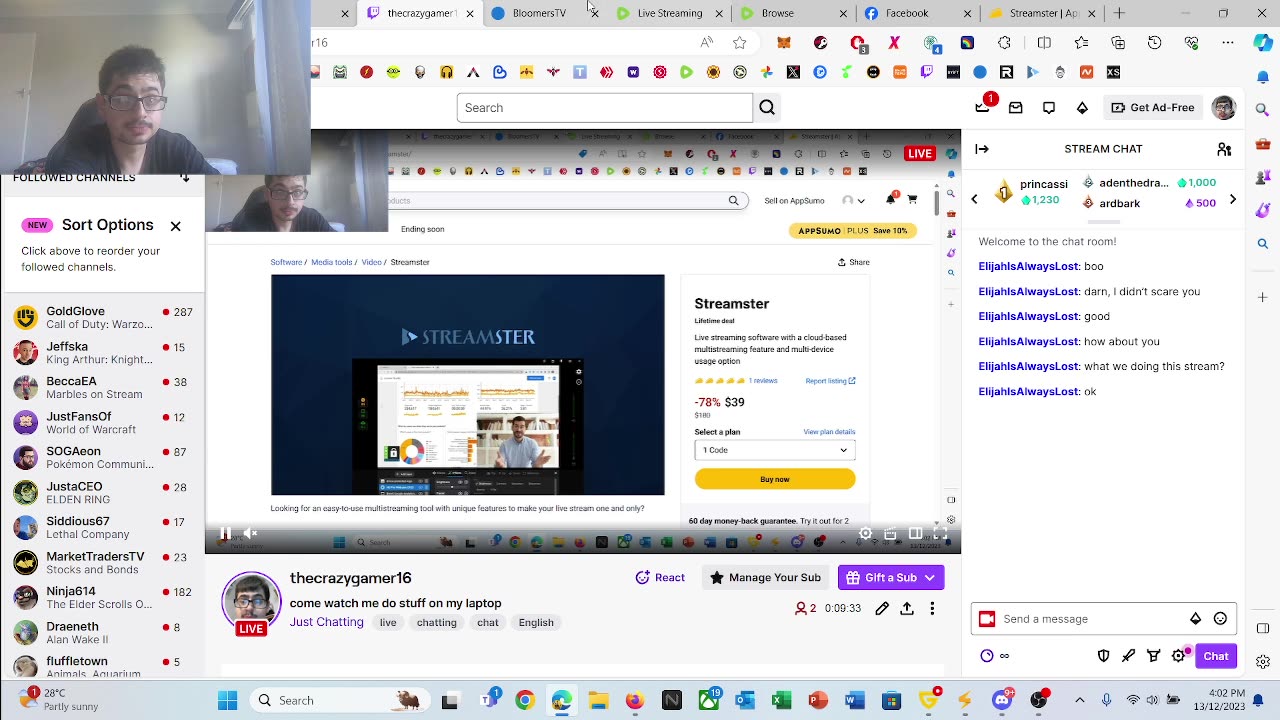
Task: Open channel points timer icon
Action: (987, 656)
